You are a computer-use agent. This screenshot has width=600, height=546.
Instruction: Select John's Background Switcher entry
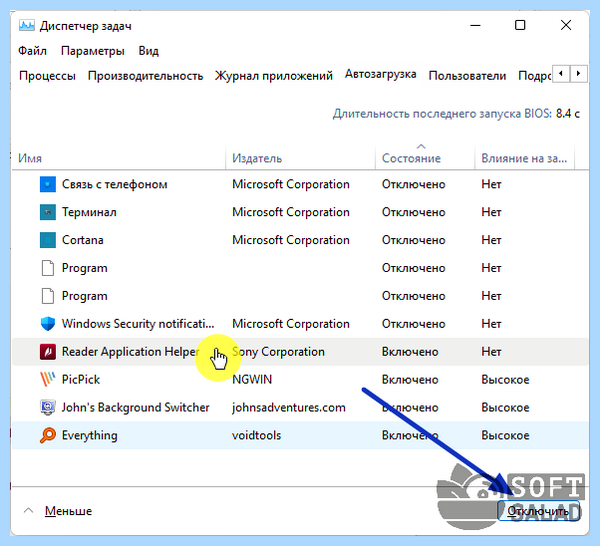[x=135, y=407]
